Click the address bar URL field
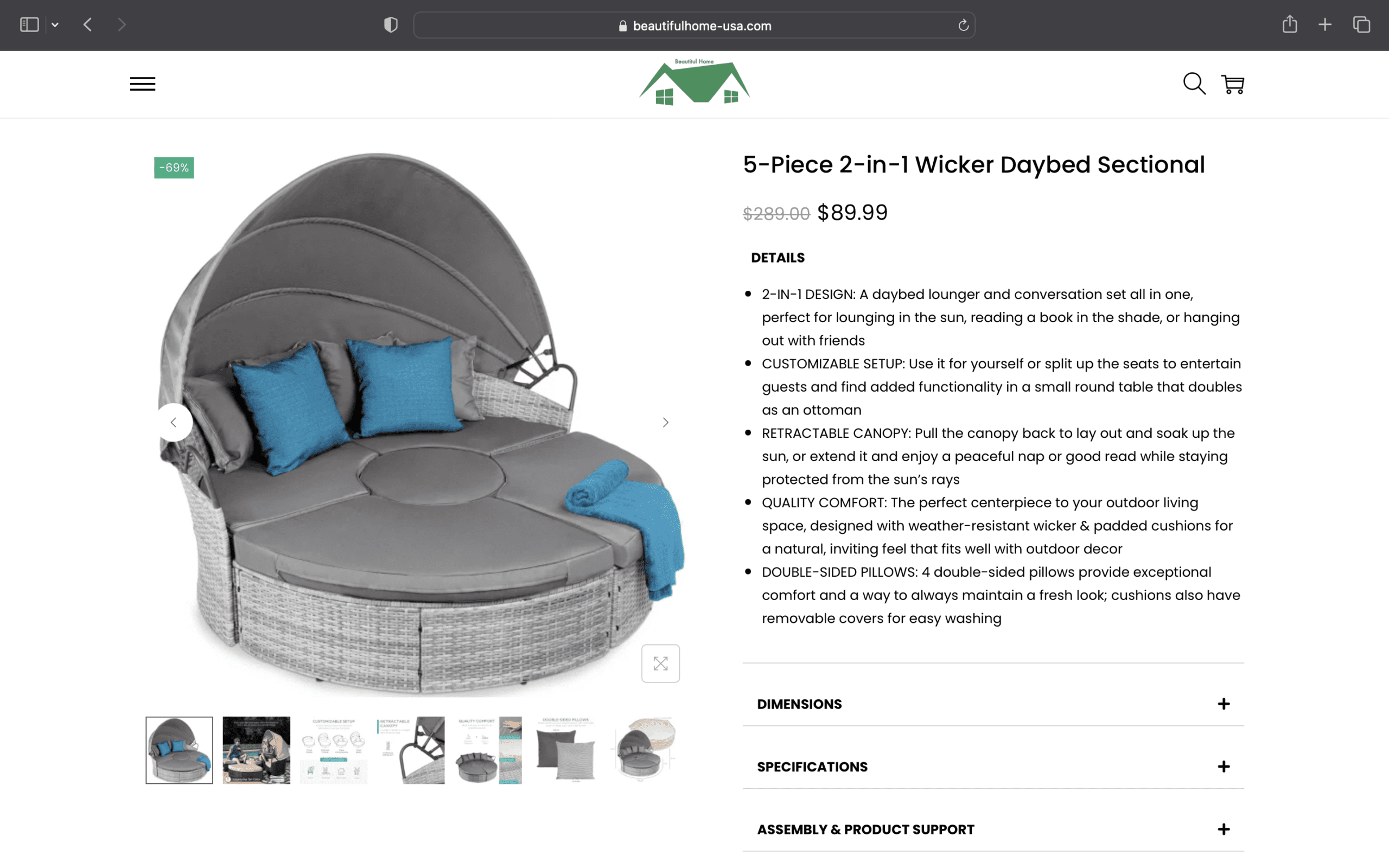Image resolution: width=1389 pixels, height=868 pixels. coord(694,25)
